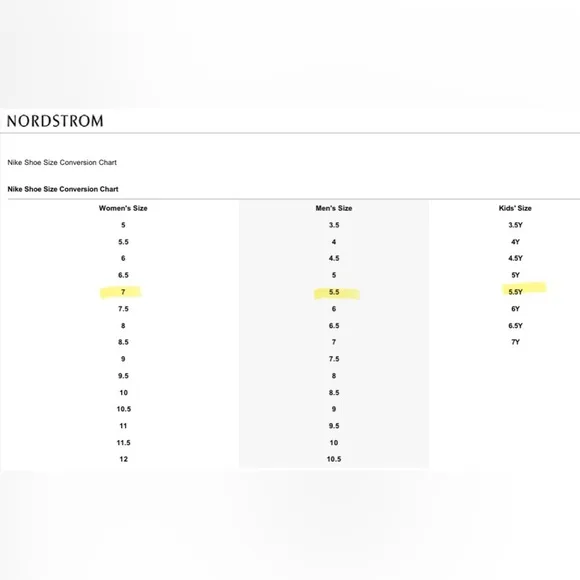Viewport: 580px width, 580px height.
Task: Pick women's size 11.5 value
Action: pyautogui.click(x=124, y=443)
